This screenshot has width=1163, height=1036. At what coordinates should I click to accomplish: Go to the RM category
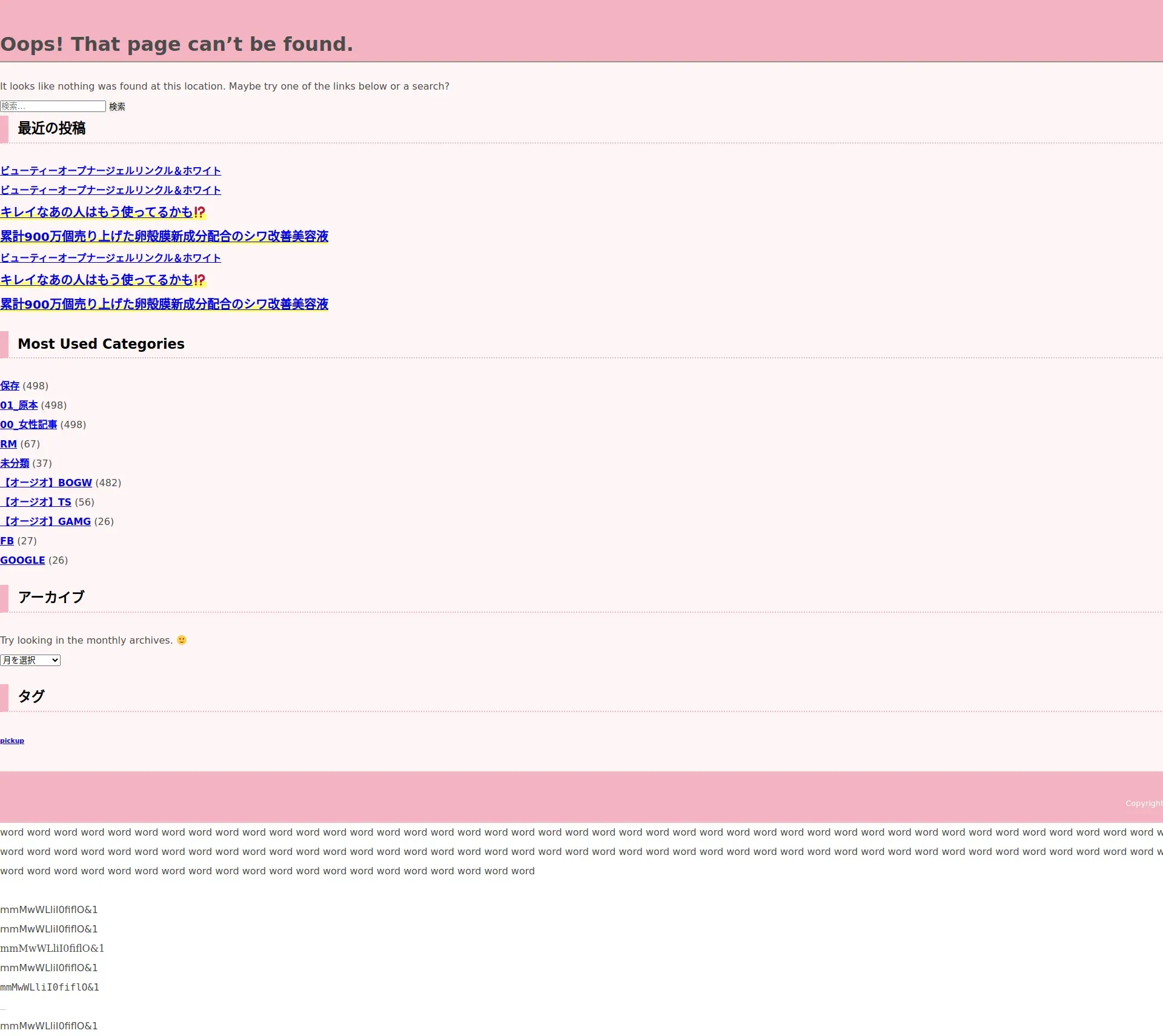point(8,444)
